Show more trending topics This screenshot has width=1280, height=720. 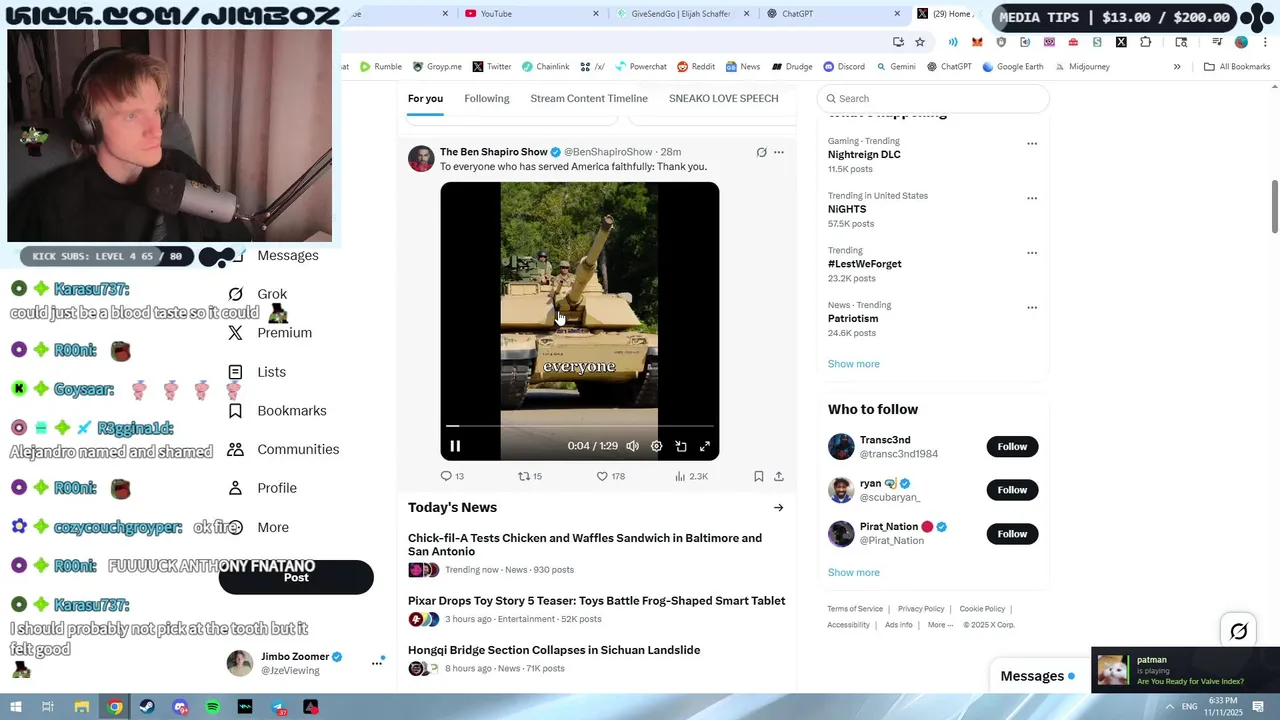854,364
